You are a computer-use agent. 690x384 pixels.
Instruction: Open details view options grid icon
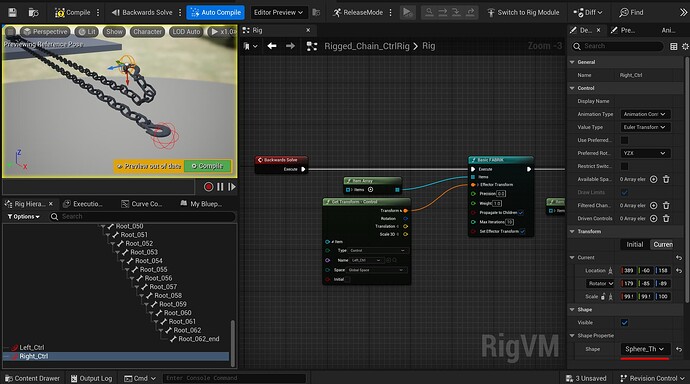pos(673,46)
